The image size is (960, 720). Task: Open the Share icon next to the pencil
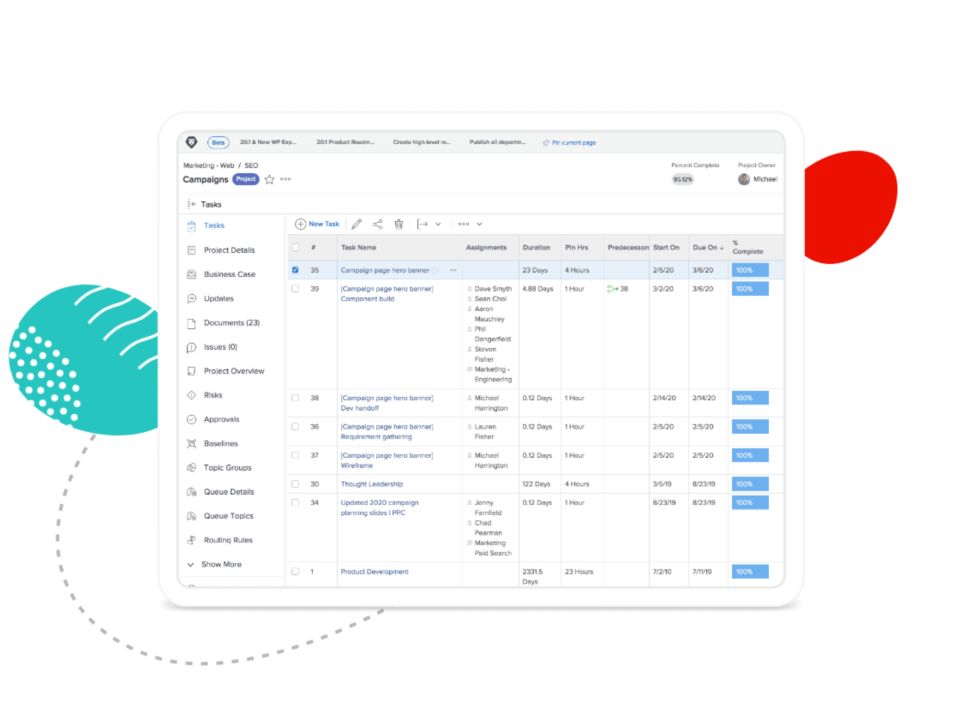(x=378, y=224)
